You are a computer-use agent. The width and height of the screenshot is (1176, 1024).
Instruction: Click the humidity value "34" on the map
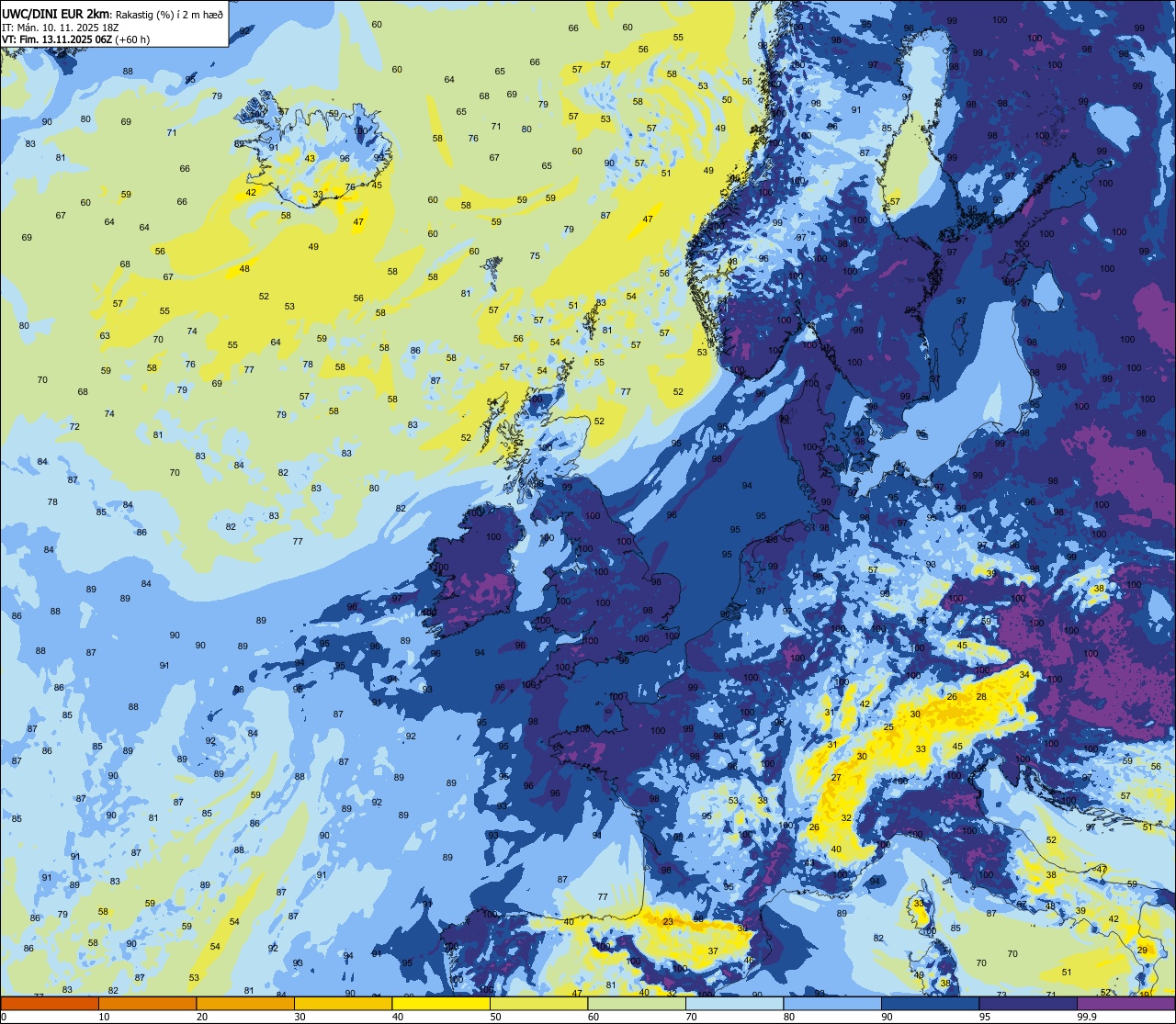tap(1023, 676)
